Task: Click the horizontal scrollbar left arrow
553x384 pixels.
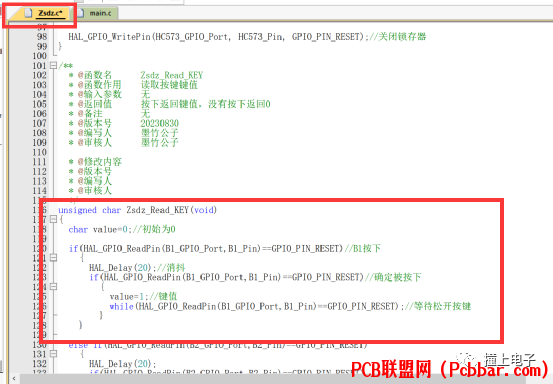Action: click(14, 379)
